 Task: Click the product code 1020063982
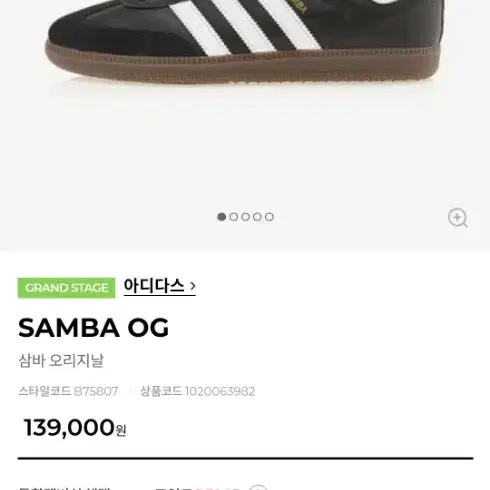coord(220,391)
